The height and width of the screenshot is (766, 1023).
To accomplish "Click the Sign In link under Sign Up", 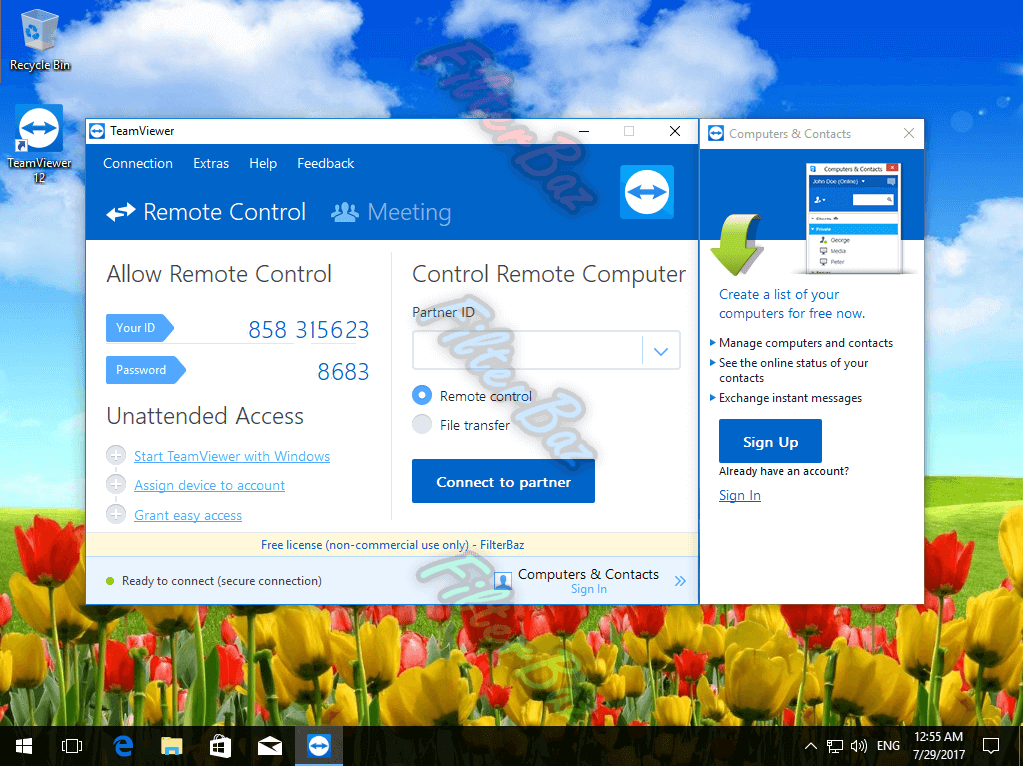I will click(739, 495).
